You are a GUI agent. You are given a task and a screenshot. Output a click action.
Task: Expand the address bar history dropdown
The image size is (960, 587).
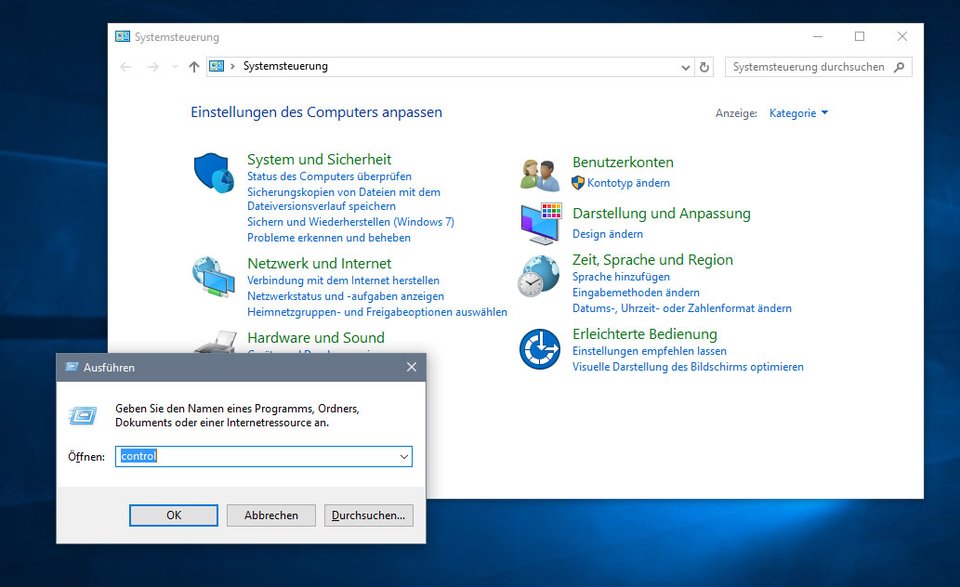click(686, 67)
